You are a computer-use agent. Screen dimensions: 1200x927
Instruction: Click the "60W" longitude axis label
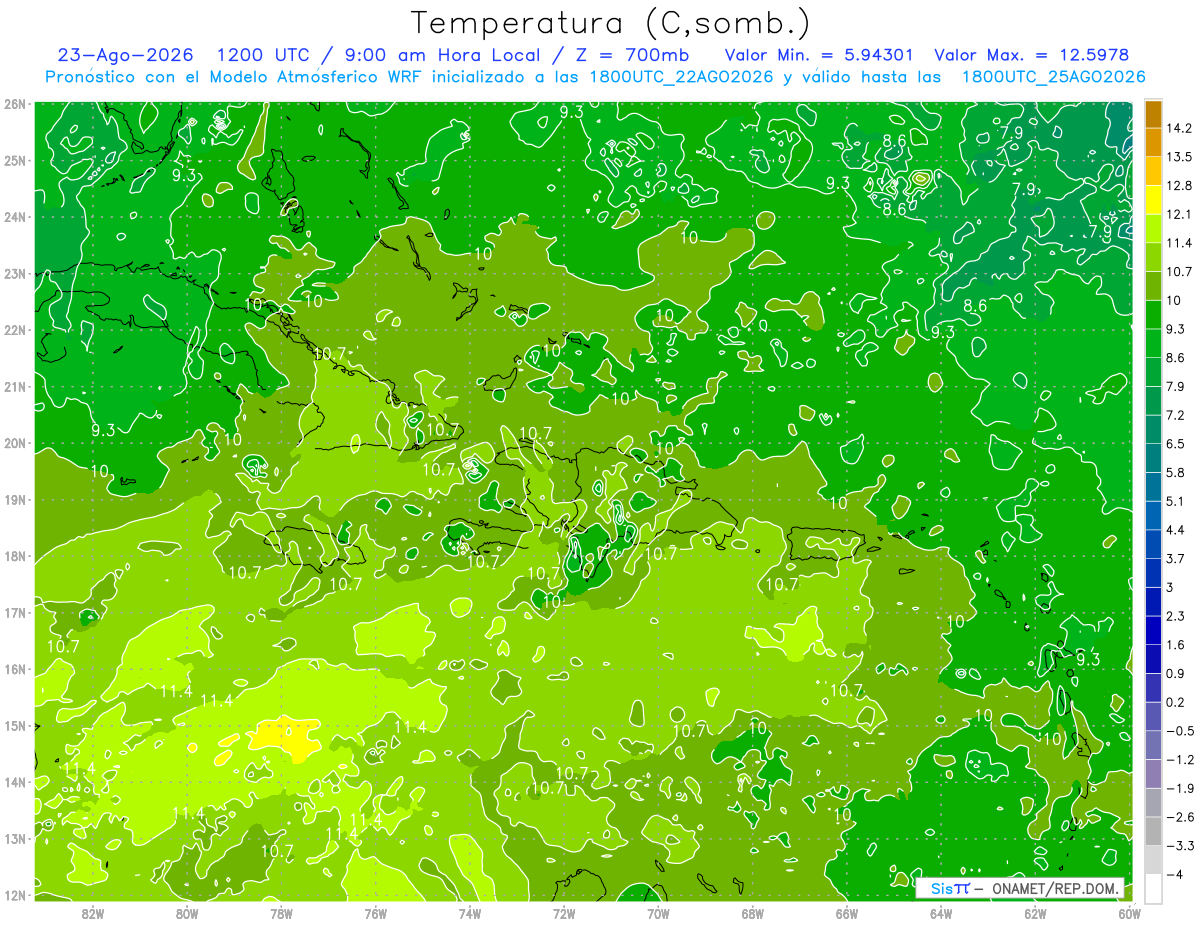point(1129,913)
